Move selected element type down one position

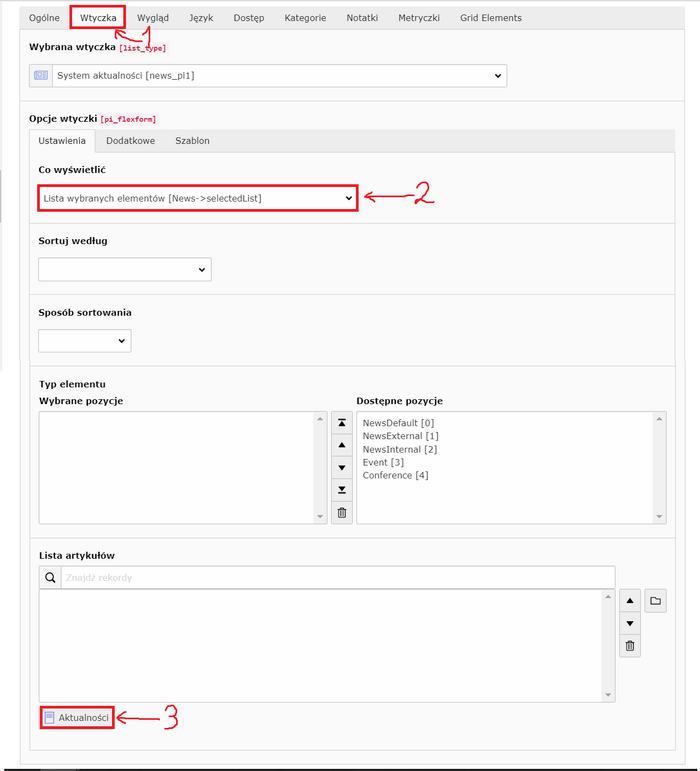click(342, 467)
